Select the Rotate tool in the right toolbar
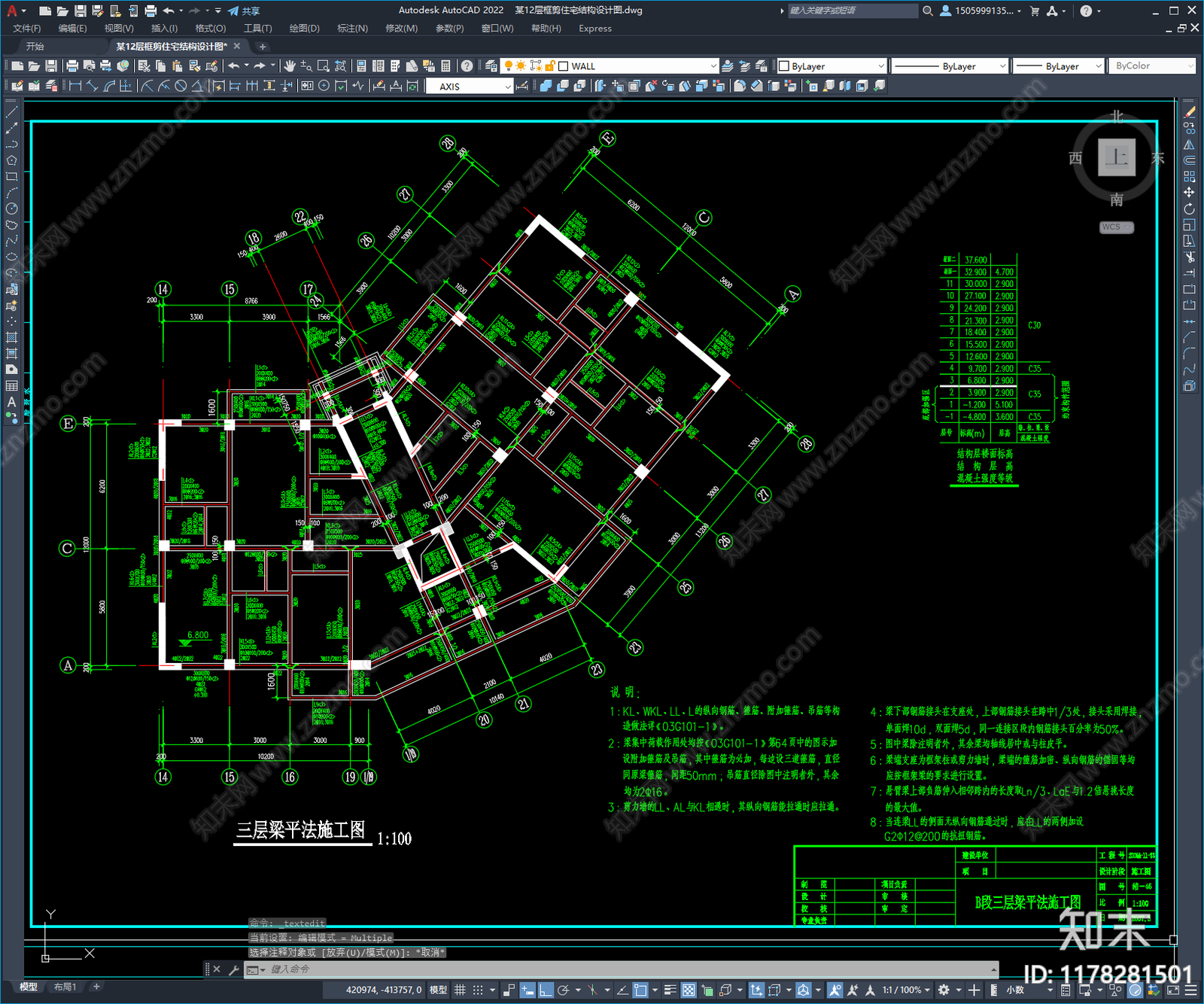This screenshot has height=1004, width=1204. click(x=1189, y=208)
